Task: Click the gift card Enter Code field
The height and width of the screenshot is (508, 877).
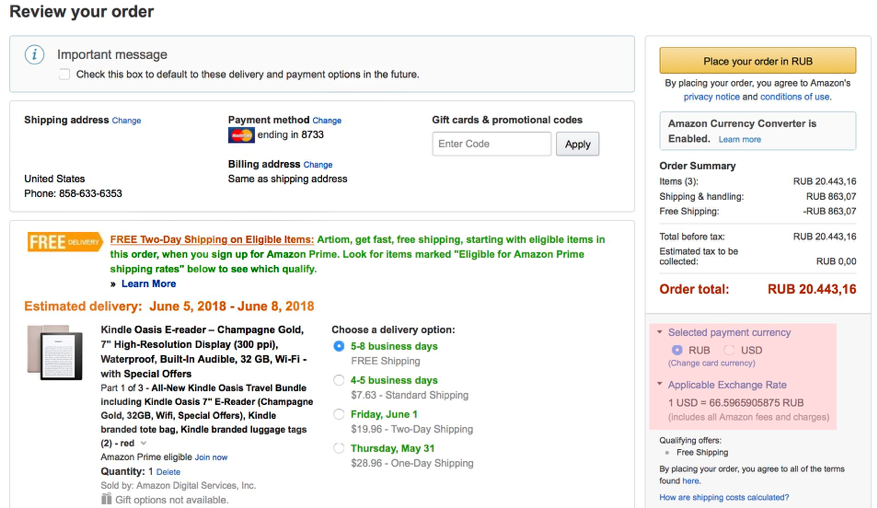Action: [x=492, y=144]
